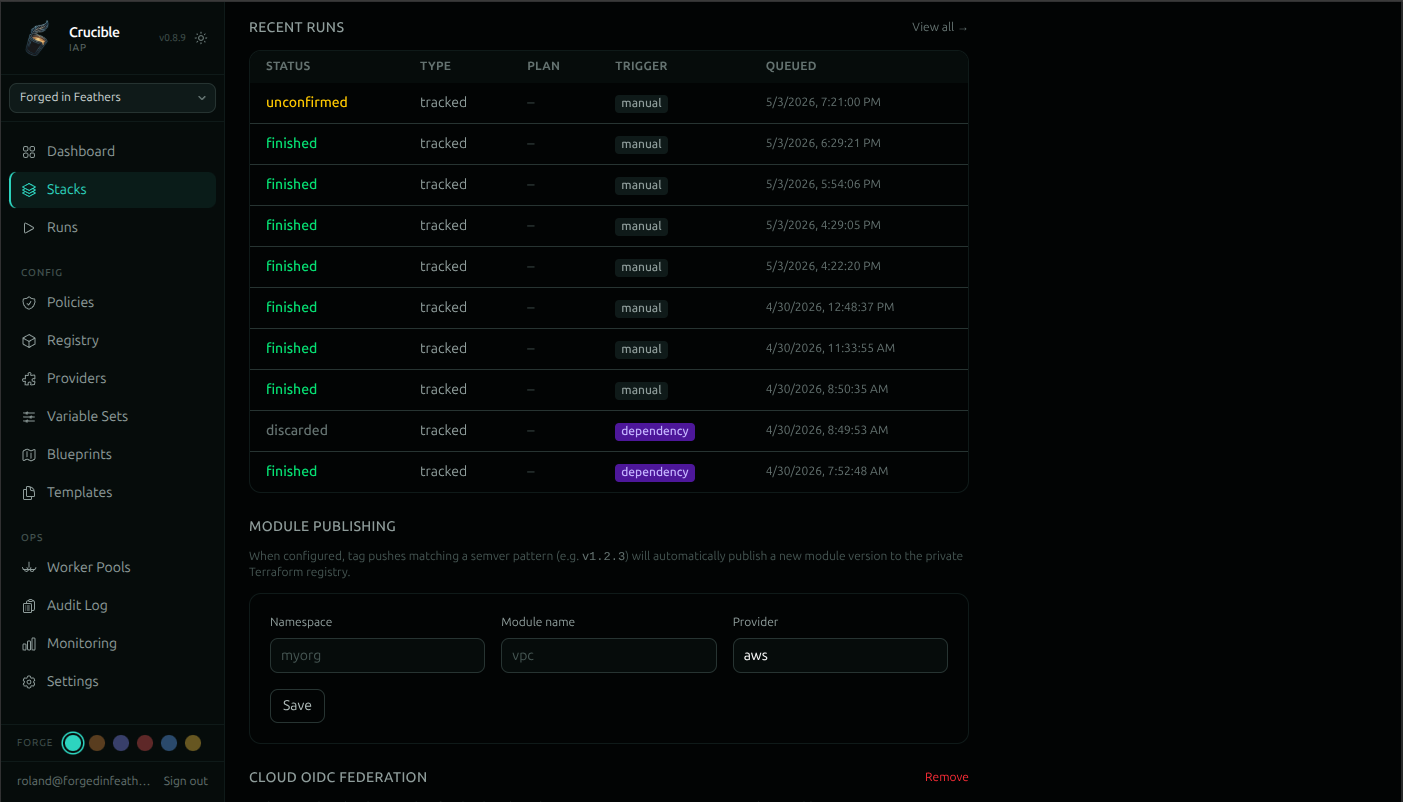Open the finished run queued 12:48:37 PM
This screenshot has height=802, width=1403.
(609, 308)
